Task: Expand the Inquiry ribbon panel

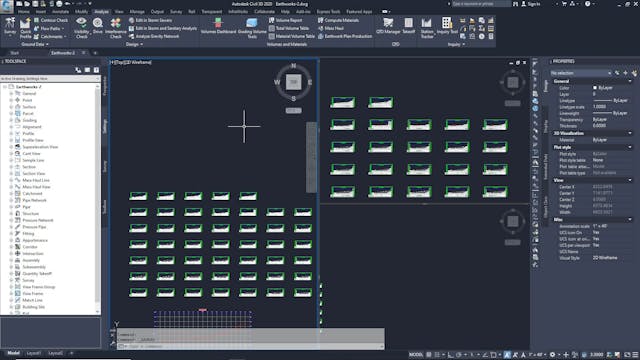Action: 456,44
